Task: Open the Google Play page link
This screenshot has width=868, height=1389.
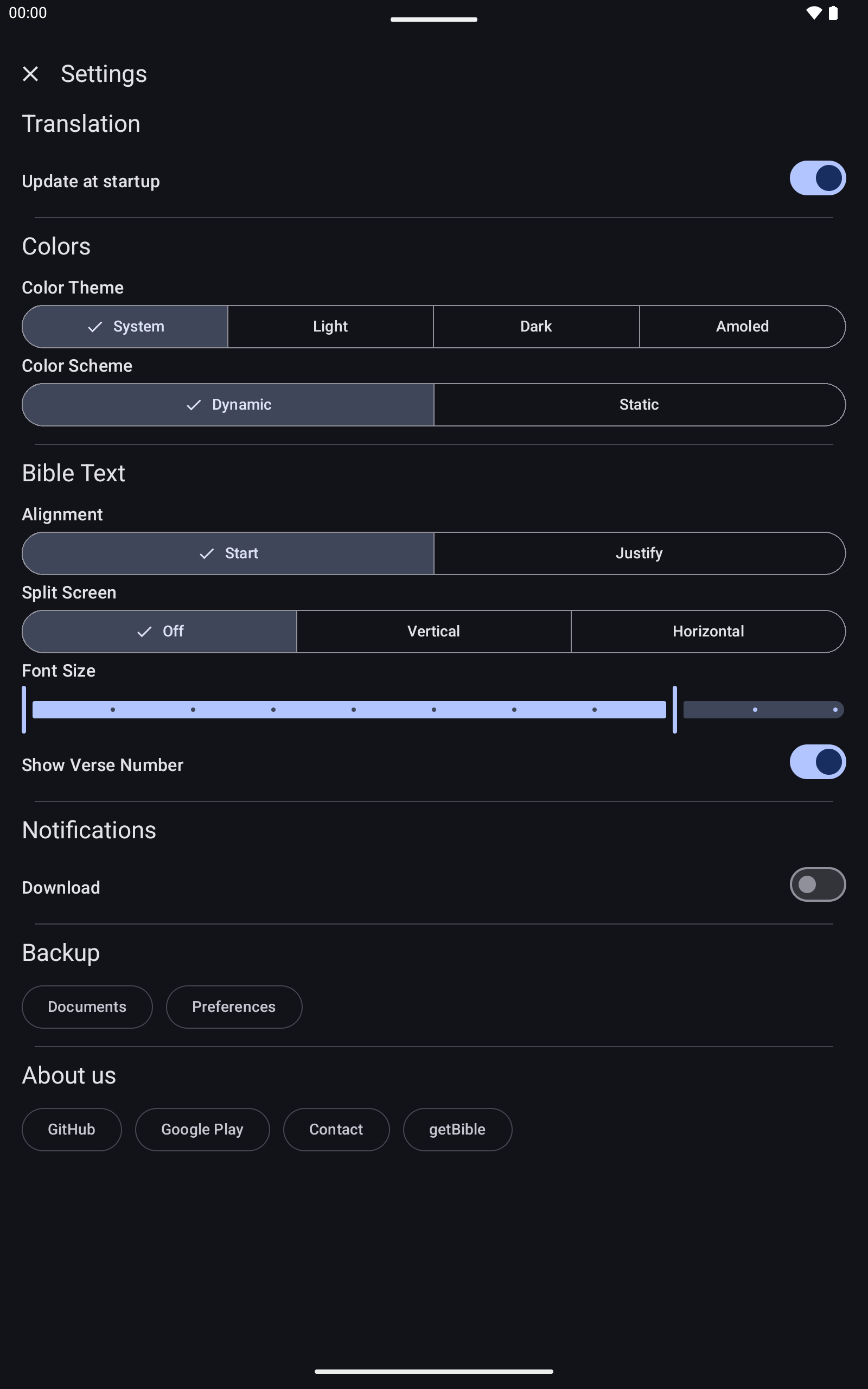Action: point(202,1130)
